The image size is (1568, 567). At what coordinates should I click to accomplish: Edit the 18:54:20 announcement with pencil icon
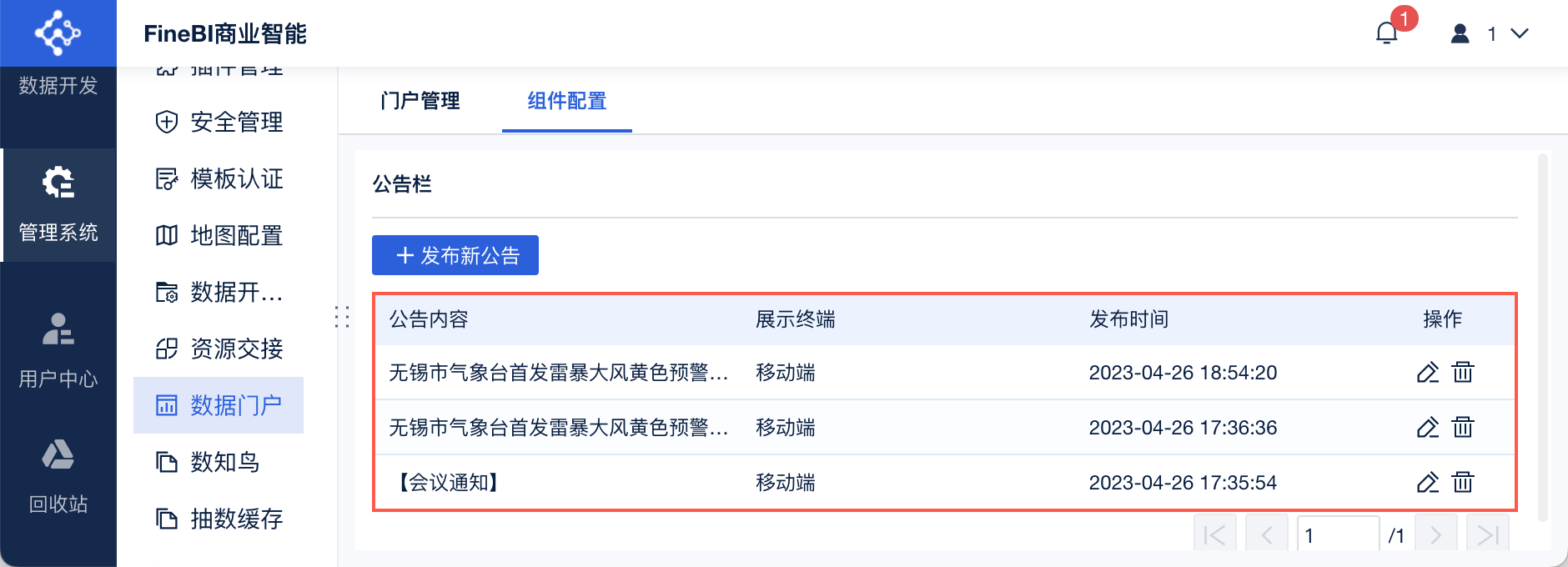coord(1428,372)
